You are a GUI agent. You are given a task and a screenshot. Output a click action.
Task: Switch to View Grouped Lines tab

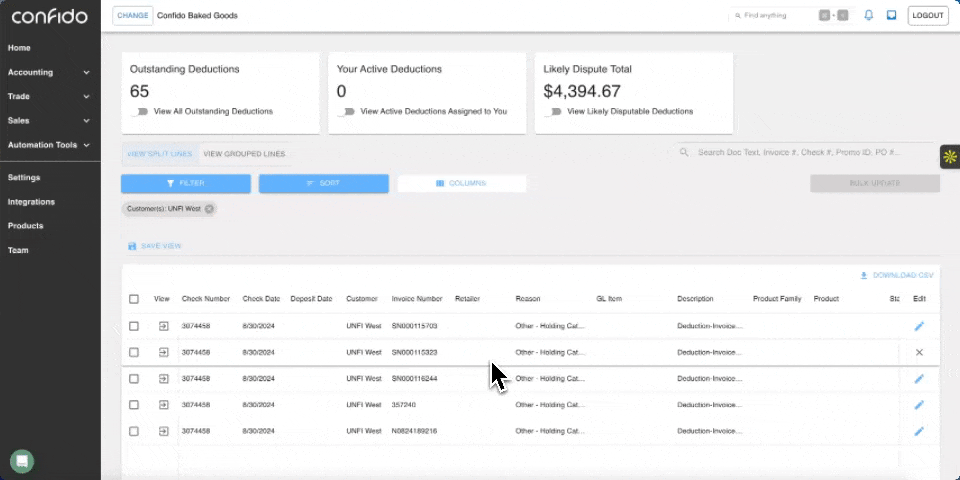coord(244,154)
